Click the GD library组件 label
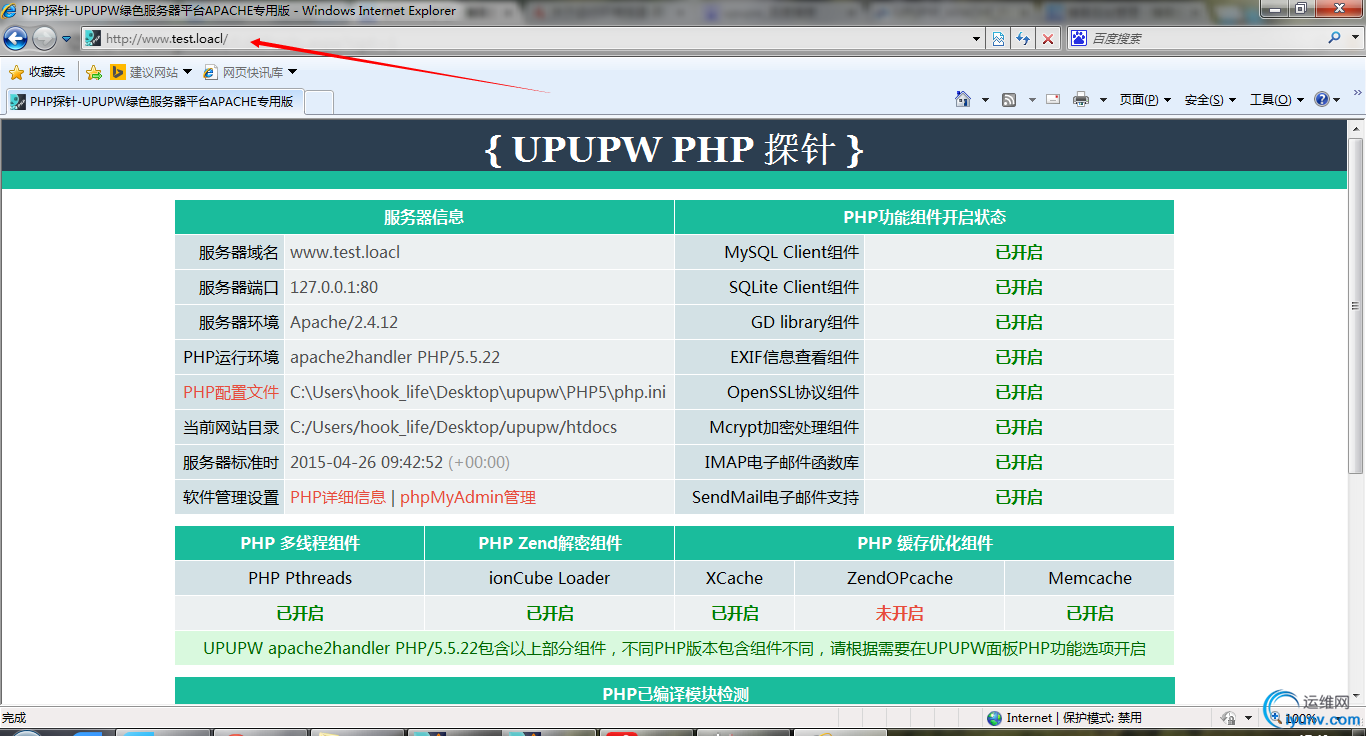Image resolution: width=1366 pixels, height=736 pixels. (x=805, y=322)
